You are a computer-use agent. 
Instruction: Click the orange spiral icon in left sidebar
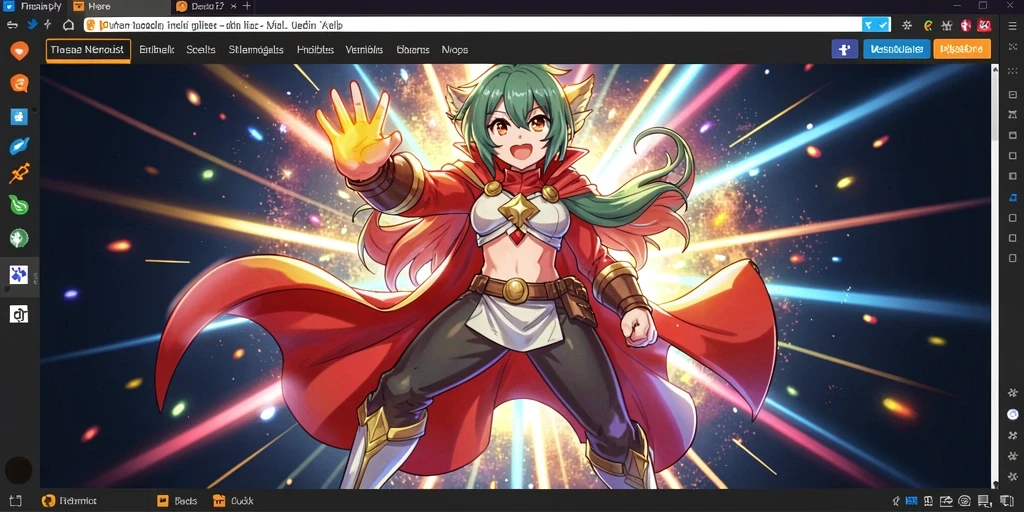20,83
